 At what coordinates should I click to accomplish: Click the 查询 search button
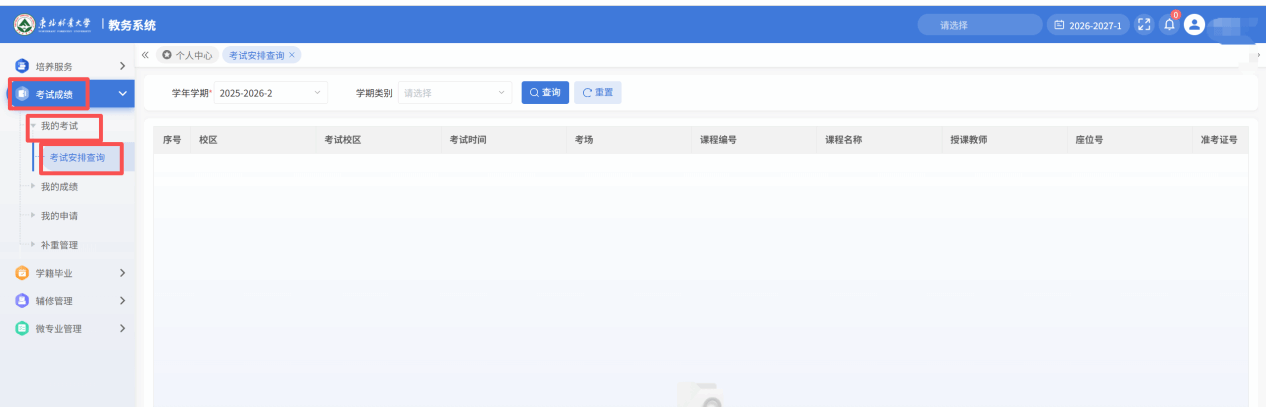[545, 93]
